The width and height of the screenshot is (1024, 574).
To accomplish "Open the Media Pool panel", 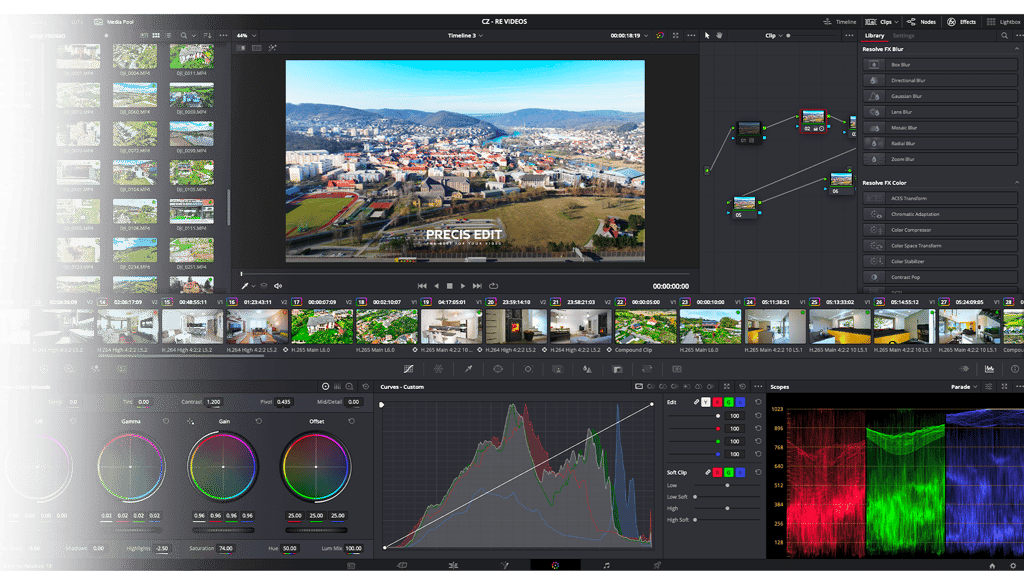I will 111,21.
